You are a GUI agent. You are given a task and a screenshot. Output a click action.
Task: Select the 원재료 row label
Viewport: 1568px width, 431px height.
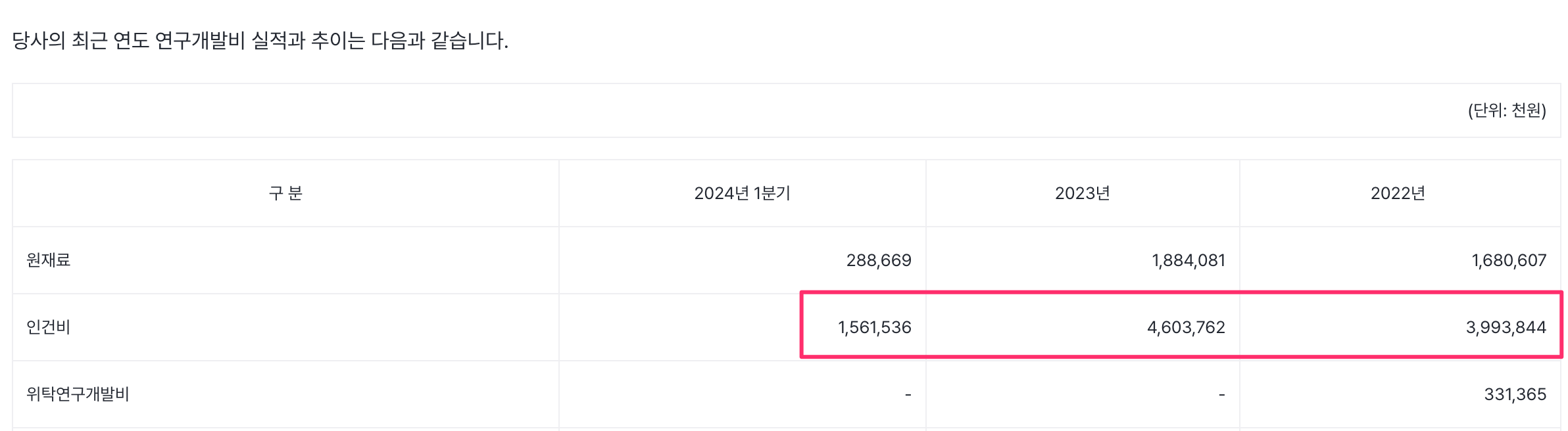point(49,260)
